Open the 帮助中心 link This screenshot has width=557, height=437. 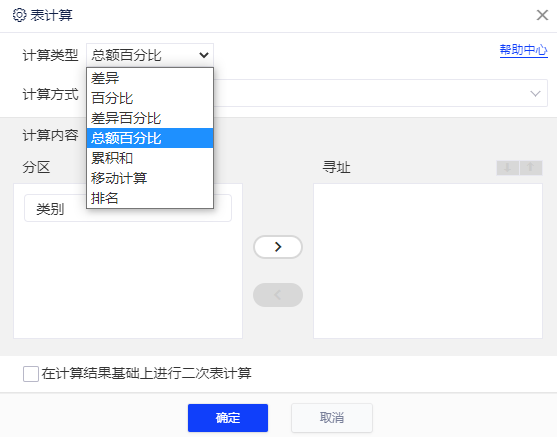coord(523,50)
